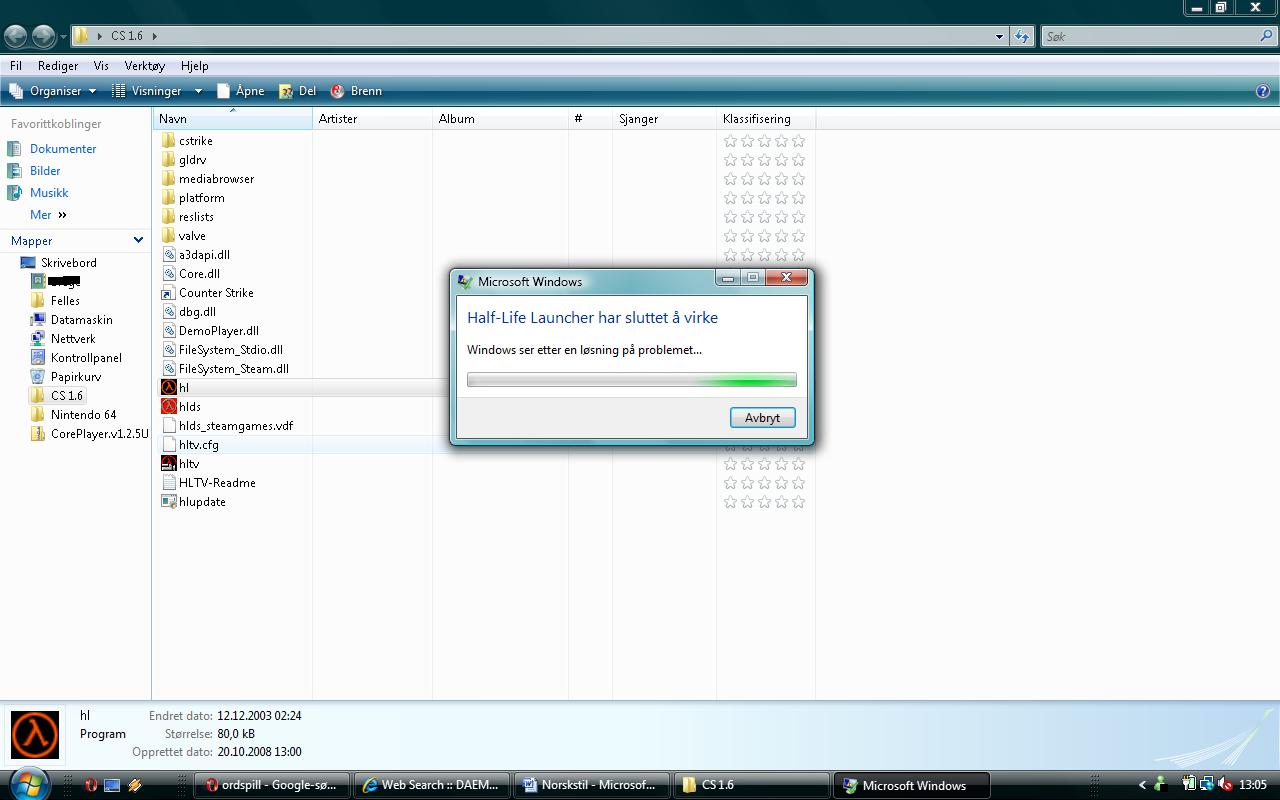Rate cstrike with the fifth star
The width and height of the screenshot is (1280, 800).
(798, 141)
